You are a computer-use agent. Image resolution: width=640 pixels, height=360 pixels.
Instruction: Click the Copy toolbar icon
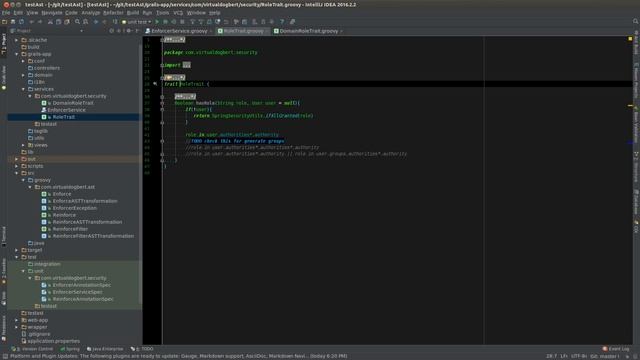pos(58,22)
